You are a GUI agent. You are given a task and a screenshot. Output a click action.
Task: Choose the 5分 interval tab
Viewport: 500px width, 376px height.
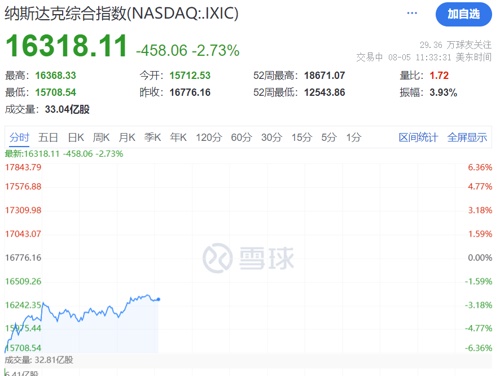click(329, 137)
